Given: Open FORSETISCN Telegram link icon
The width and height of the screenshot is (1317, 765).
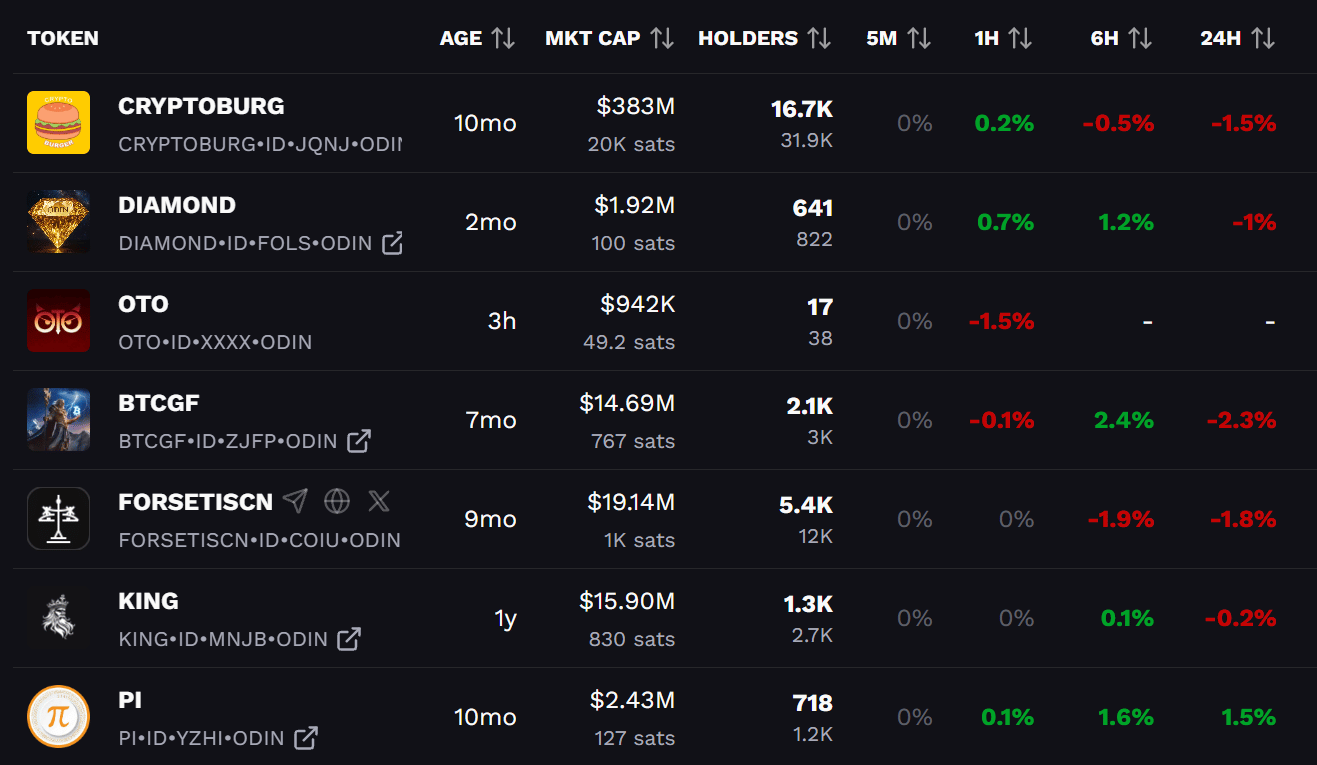Looking at the screenshot, I should pos(295,501).
